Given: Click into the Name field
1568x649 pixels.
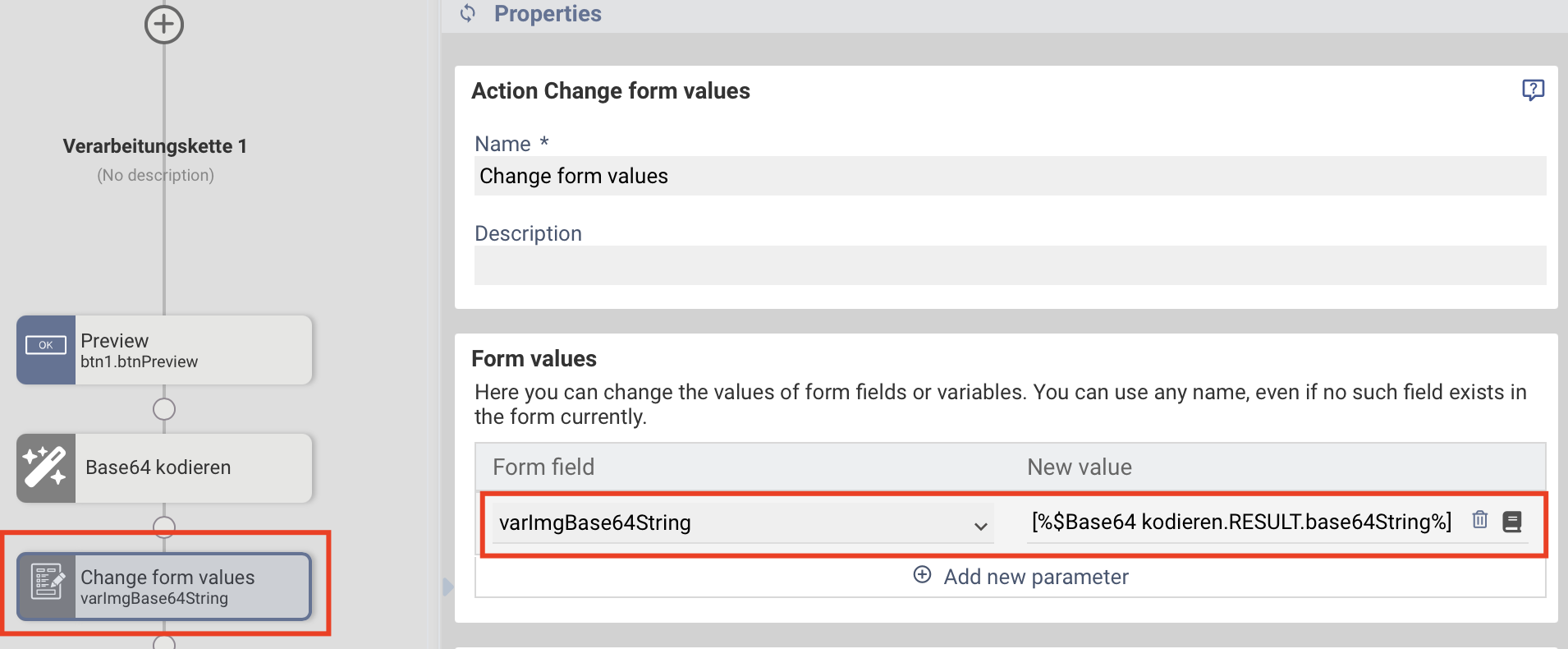Looking at the screenshot, I should click(x=1010, y=177).
